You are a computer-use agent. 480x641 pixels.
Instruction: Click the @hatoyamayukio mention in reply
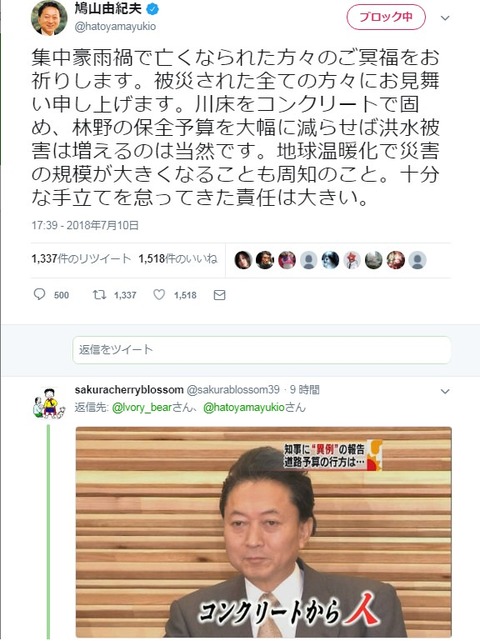point(244,408)
